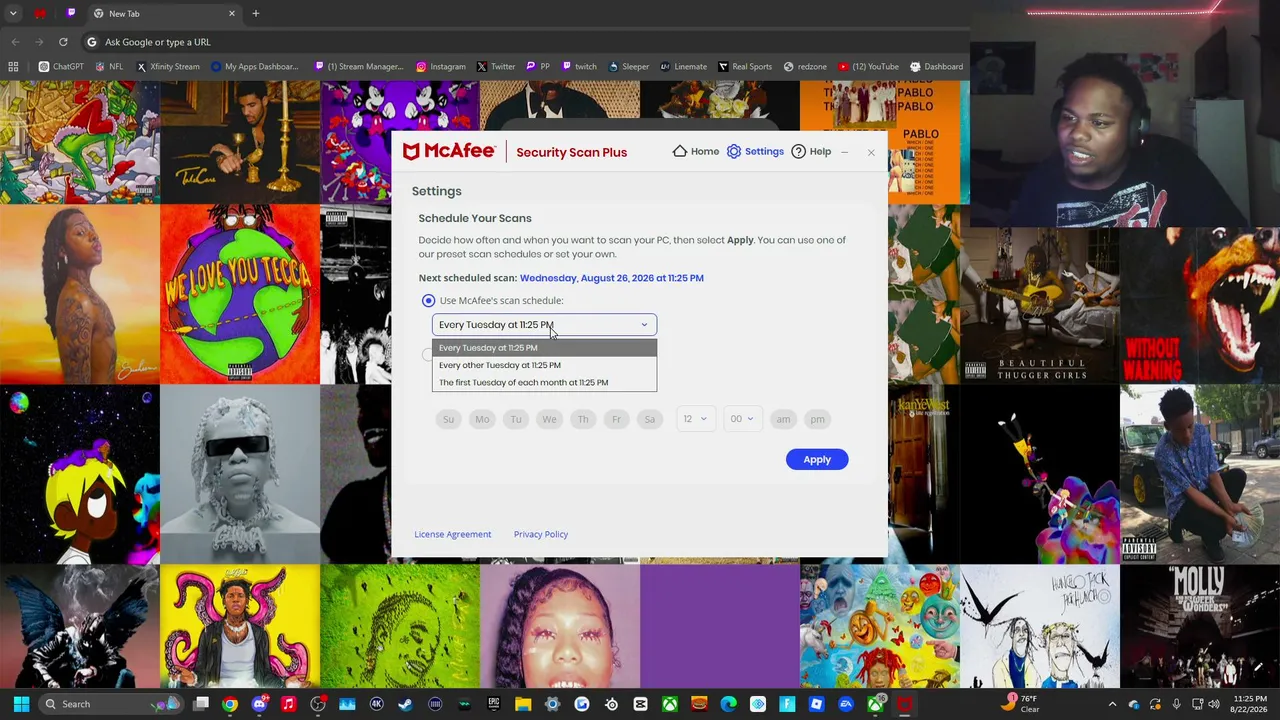The height and width of the screenshot is (720, 1280).
Task: Open File Explorer from the taskbar
Action: pos(523,704)
